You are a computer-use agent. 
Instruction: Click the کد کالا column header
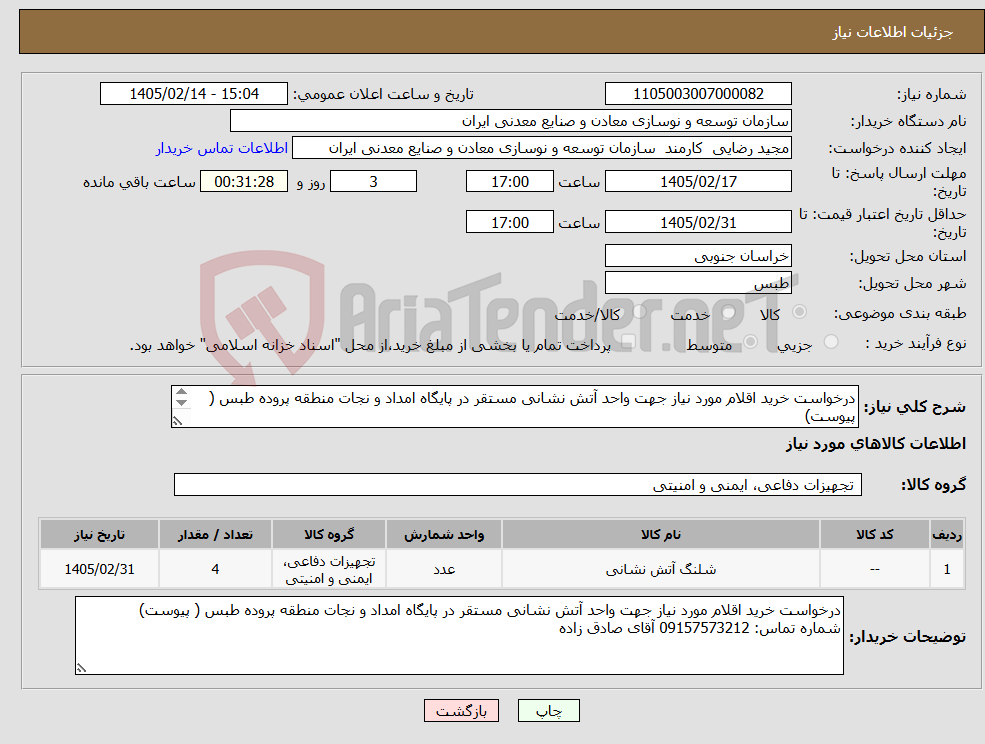click(874, 534)
